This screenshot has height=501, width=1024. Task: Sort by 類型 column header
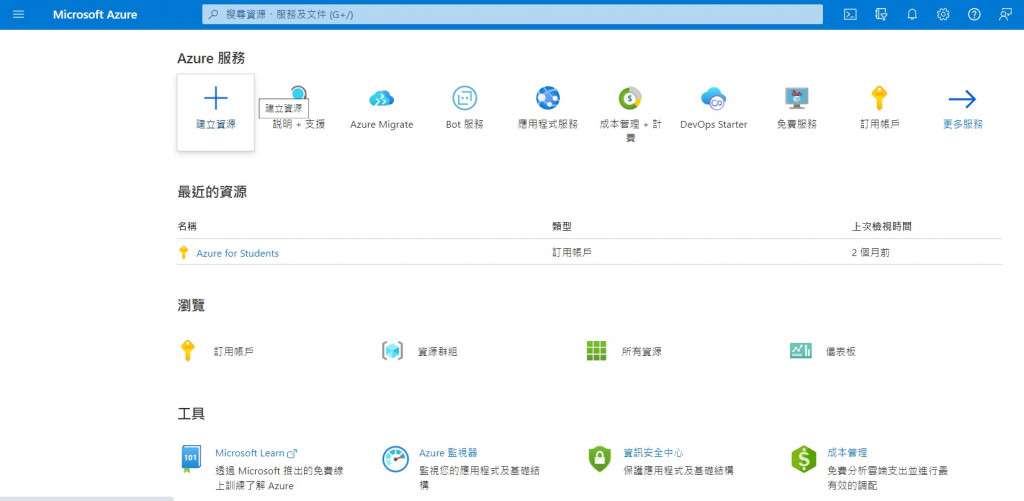562,227
